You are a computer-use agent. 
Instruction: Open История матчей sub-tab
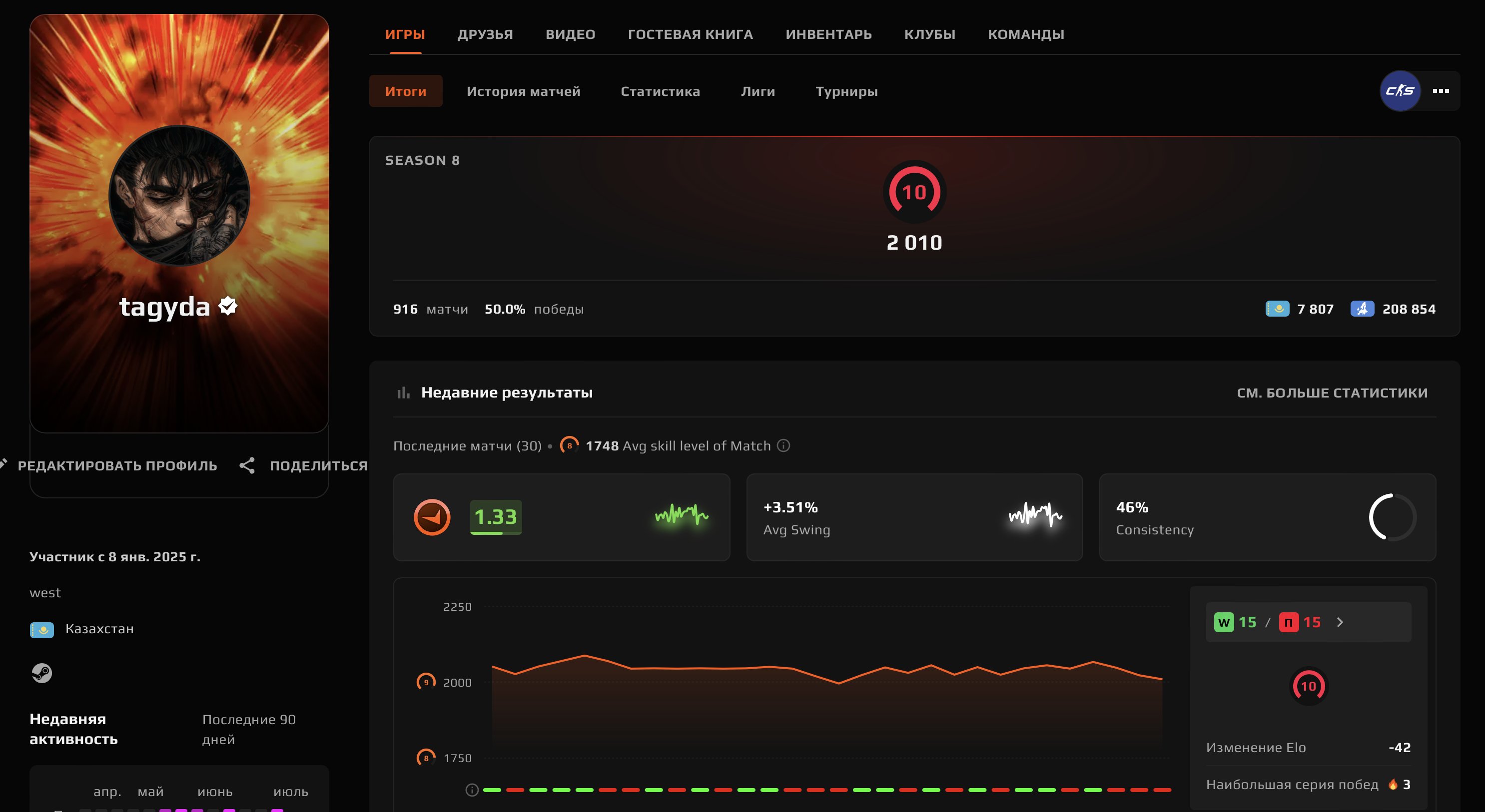coord(523,91)
